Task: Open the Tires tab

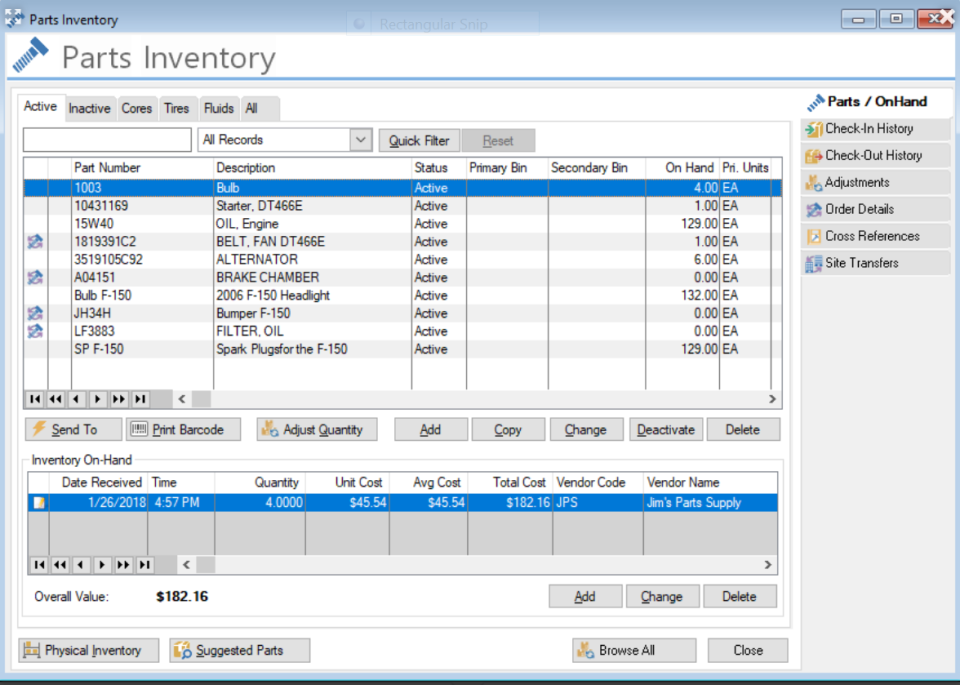Action: [177, 108]
